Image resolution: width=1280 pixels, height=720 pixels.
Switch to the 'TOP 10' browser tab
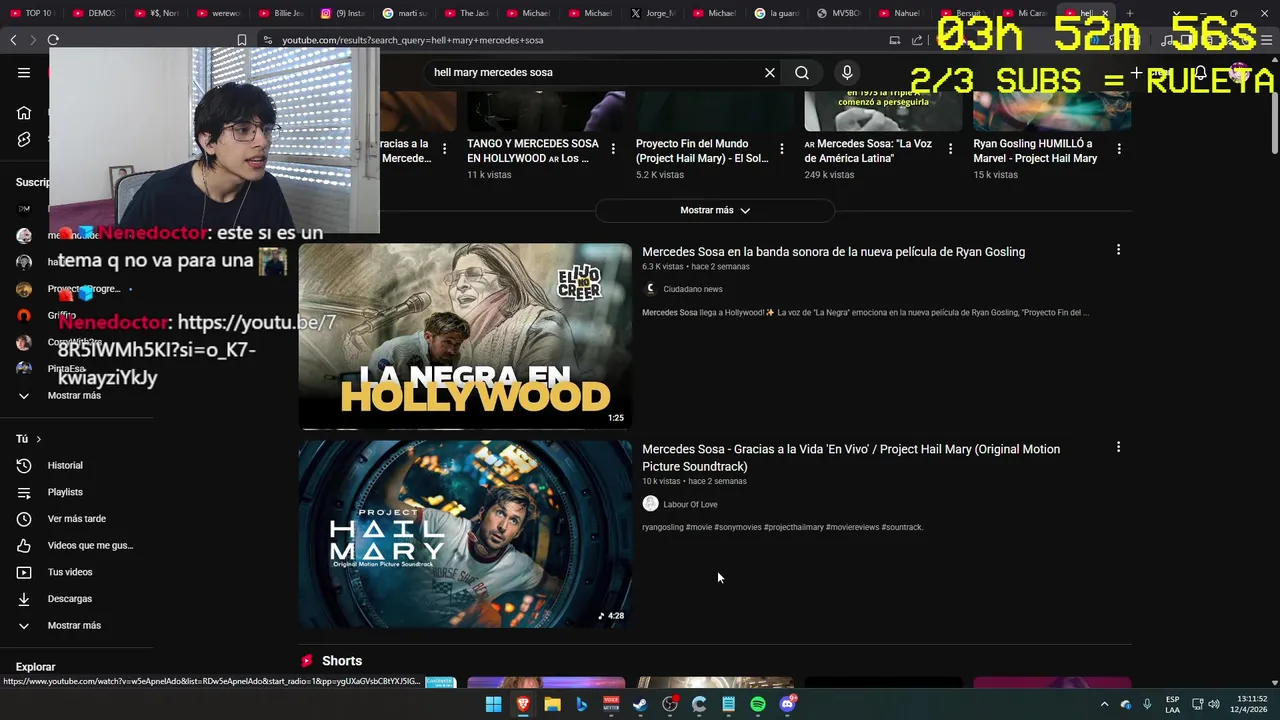pyautogui.click(x=32, y=13)
